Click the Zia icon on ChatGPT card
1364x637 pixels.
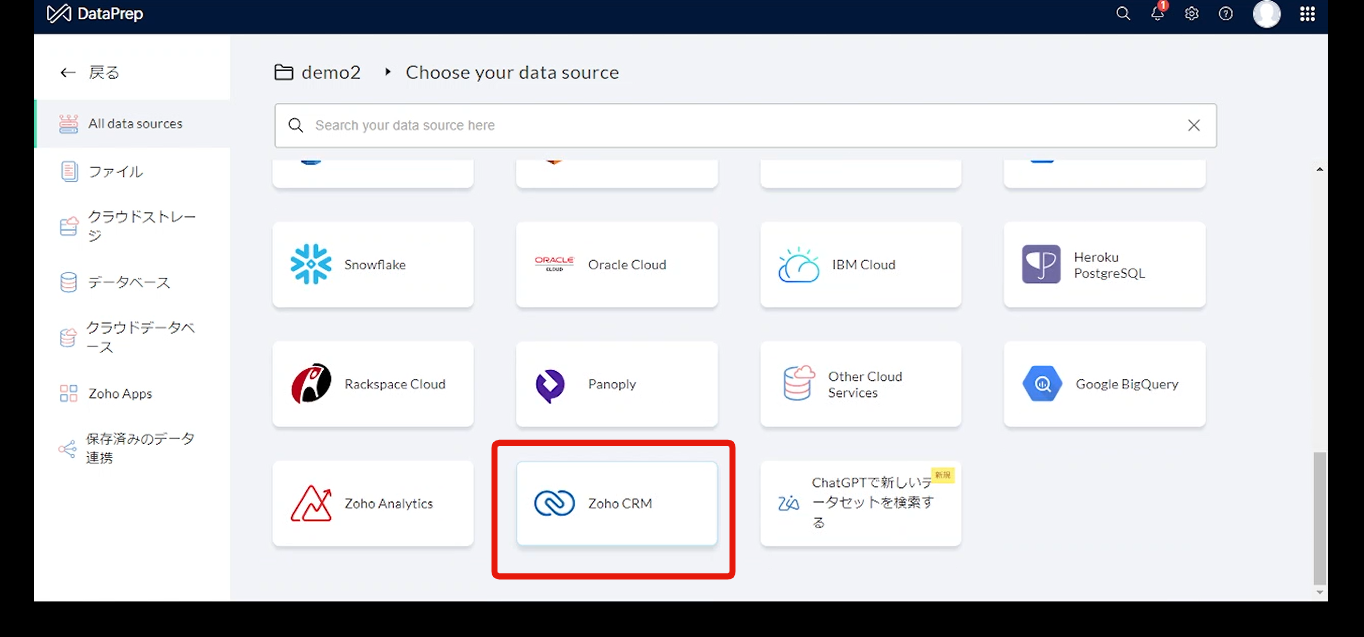(x=789, y=503)
